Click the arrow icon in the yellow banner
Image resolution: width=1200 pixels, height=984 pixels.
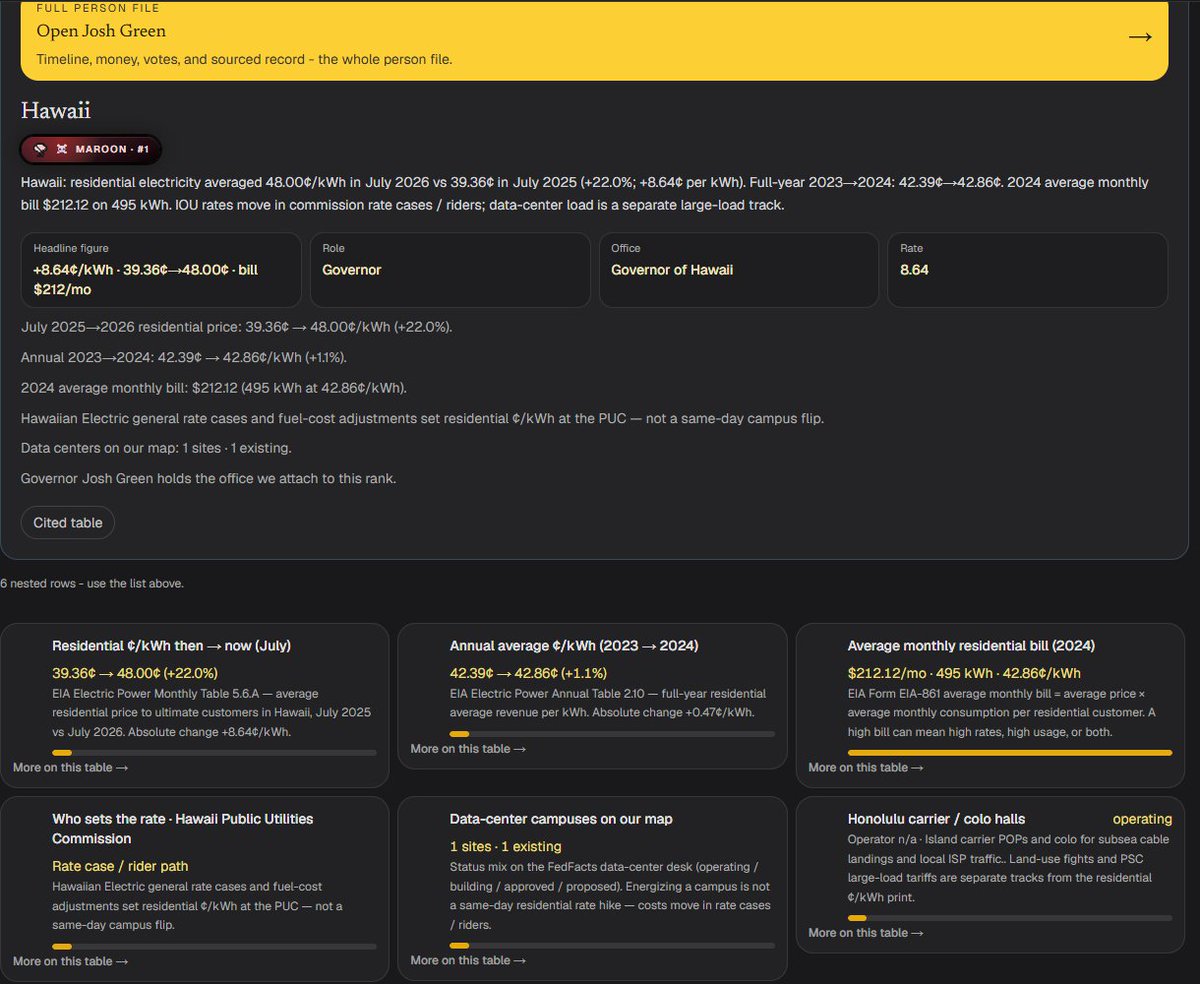click(x=1140, y=37)
